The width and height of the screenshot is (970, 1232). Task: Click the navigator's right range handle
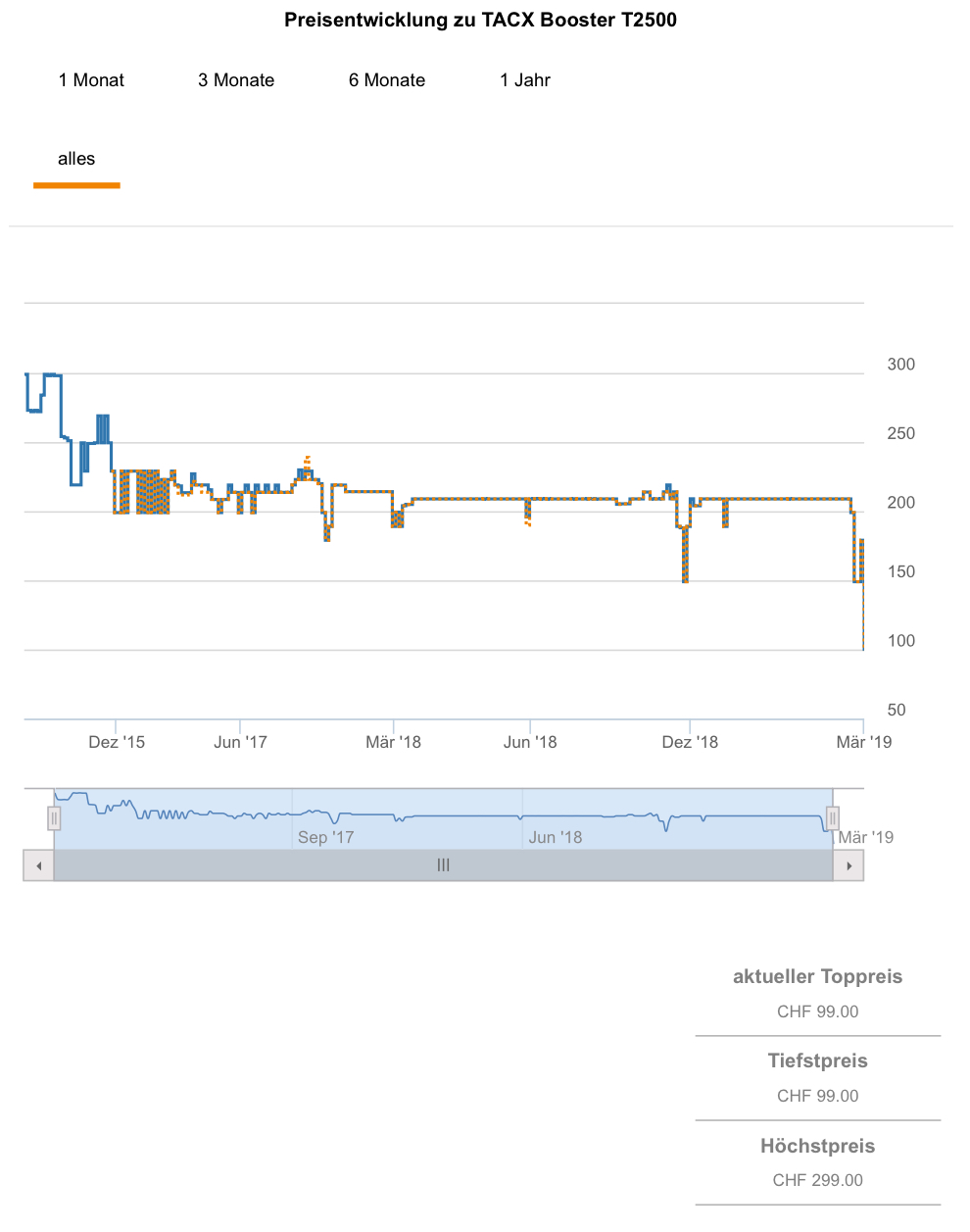coord(832,817)
